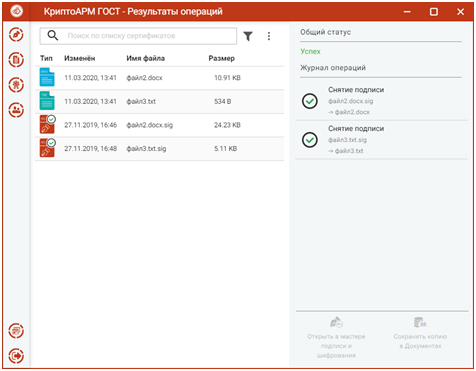Sort by the Тип column header

[46, 58]
